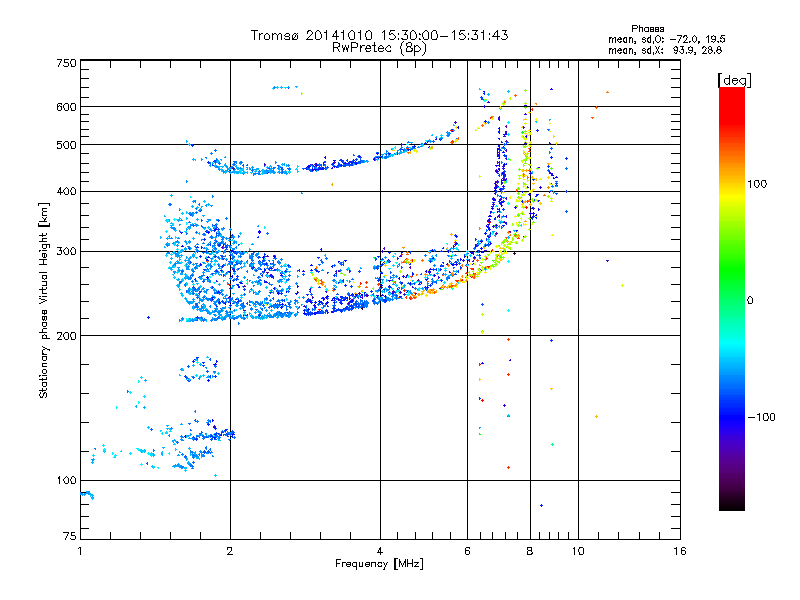Click the x-axis label '6'
Screen dimensions: 800x600
[x=467, y=551]
